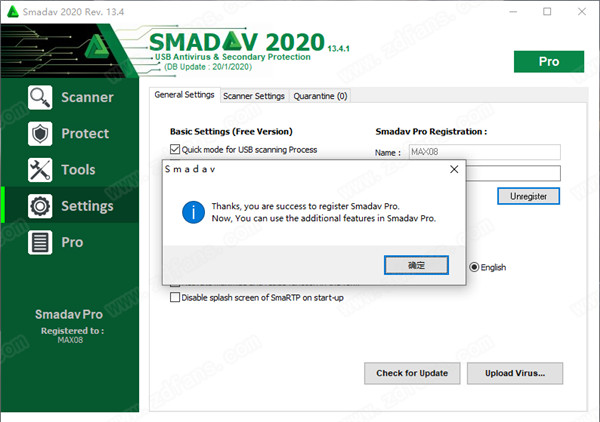Toggle Quick mode for USB scanning checkbox
600x422 pixels.
pos(175,149)
